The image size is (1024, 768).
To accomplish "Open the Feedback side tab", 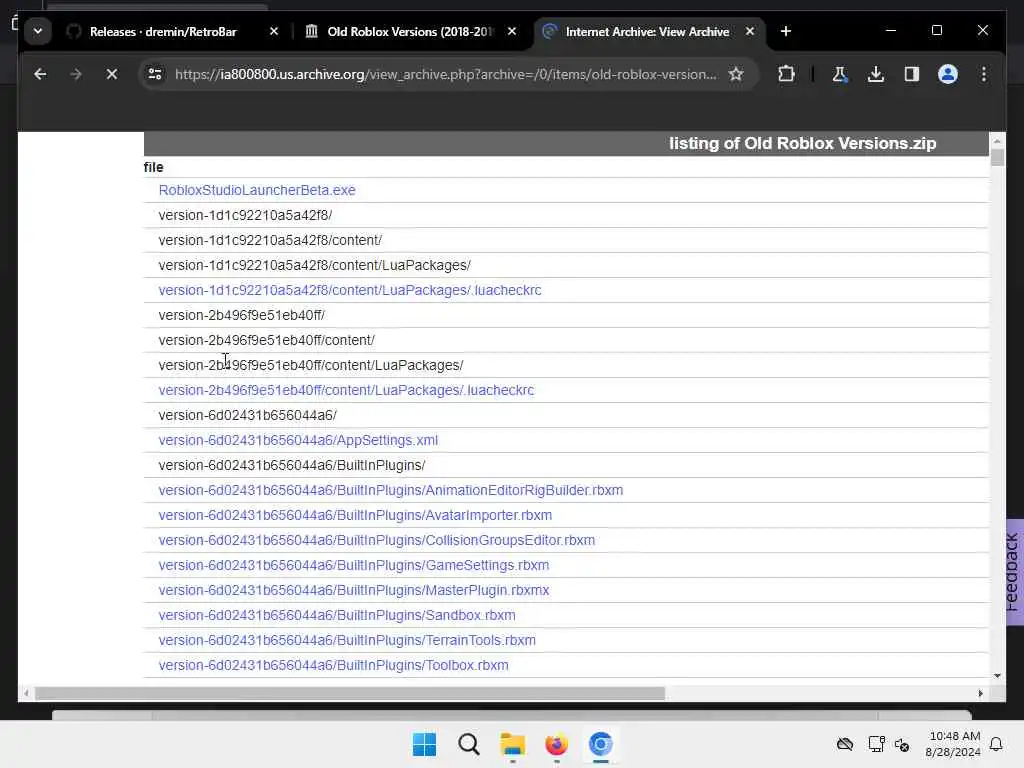I will coord(1014,572).
